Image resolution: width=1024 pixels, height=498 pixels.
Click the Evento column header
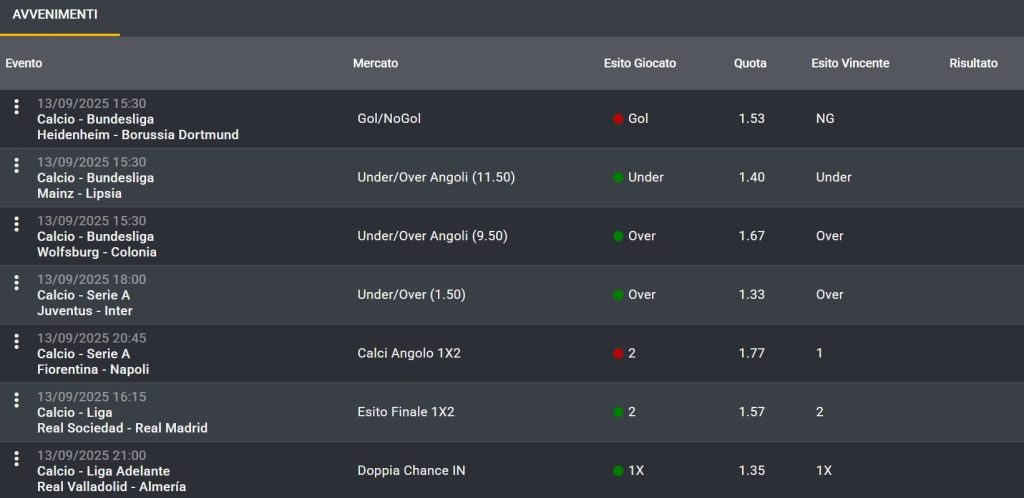(24, 63)
